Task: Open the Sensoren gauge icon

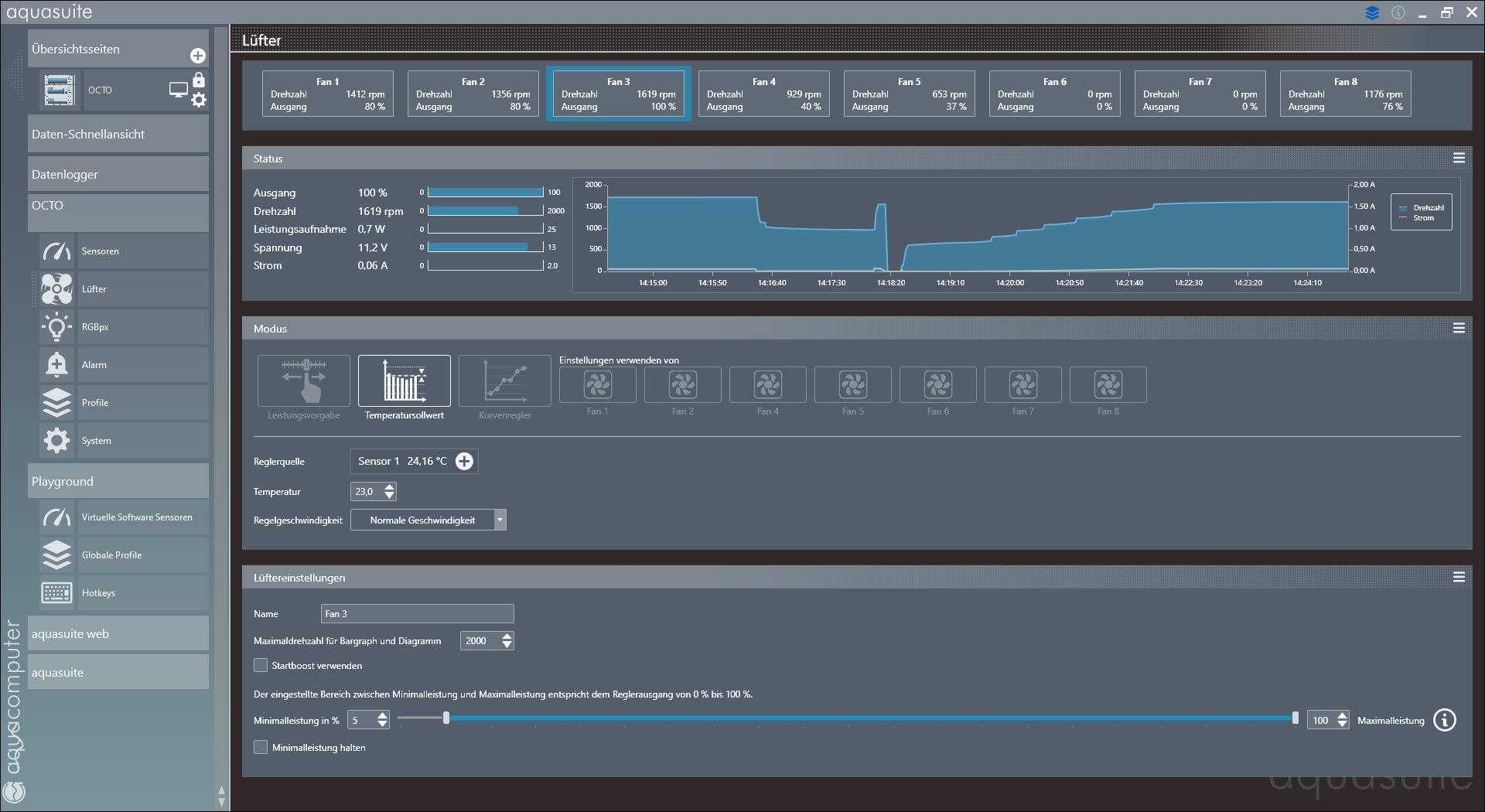Action: tap(56, 251)
